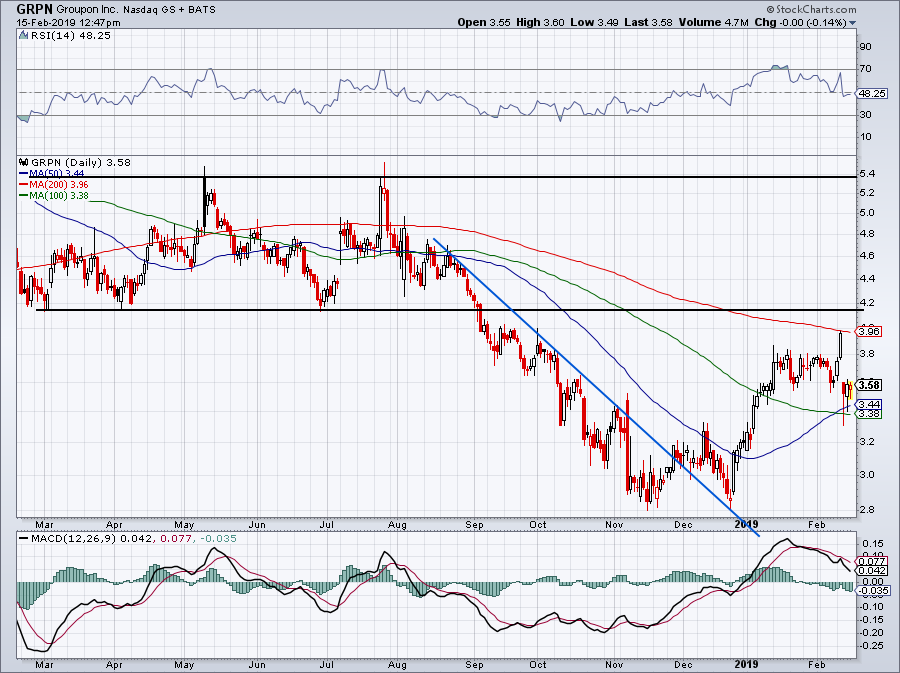The height and width of the screenshot is (673, 900).
Task: Click the 'MA(50) 3.44' legend entry
Action: click(x=52, y=173)
